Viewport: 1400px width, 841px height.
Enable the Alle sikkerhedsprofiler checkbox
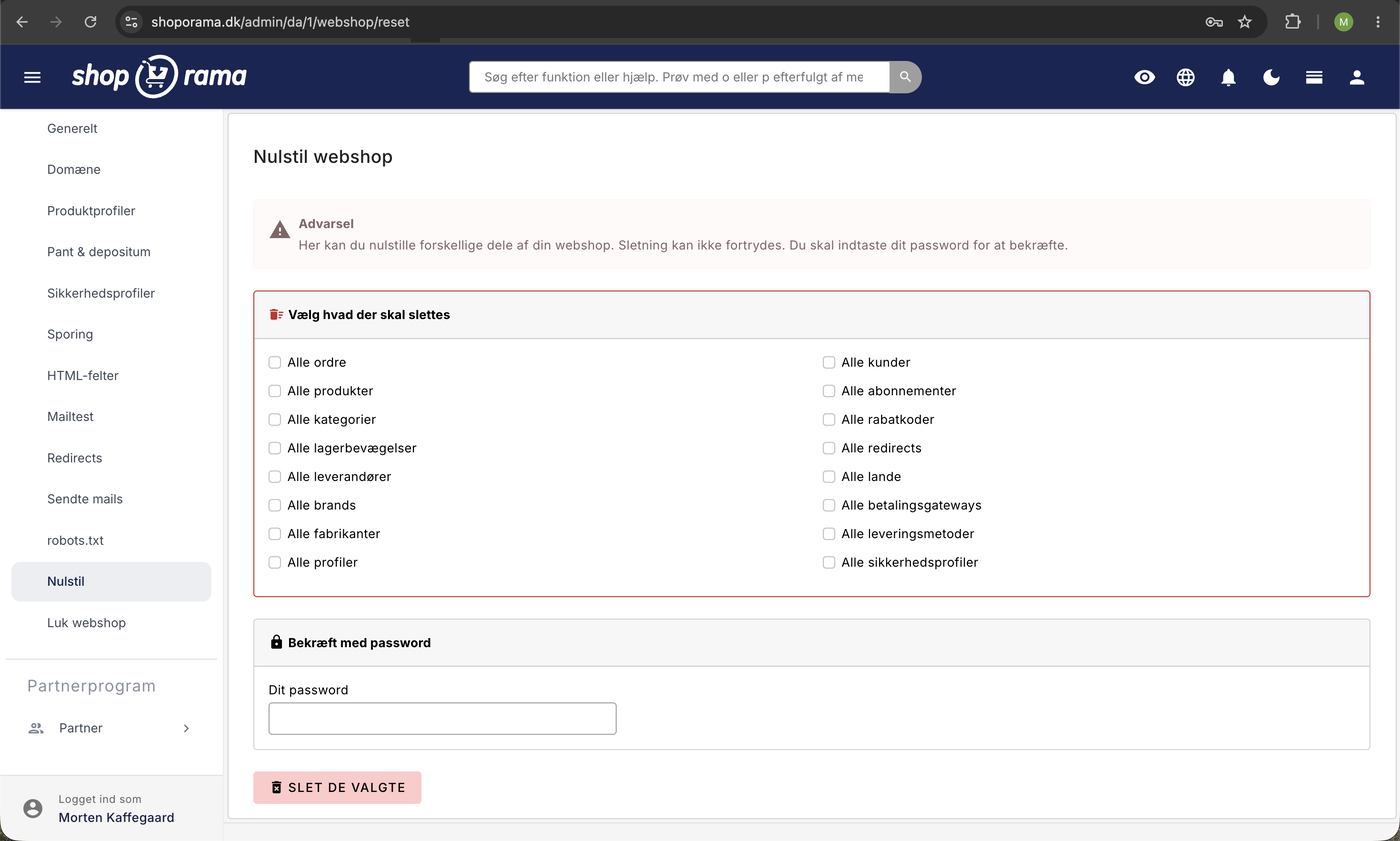coord(829,562)
